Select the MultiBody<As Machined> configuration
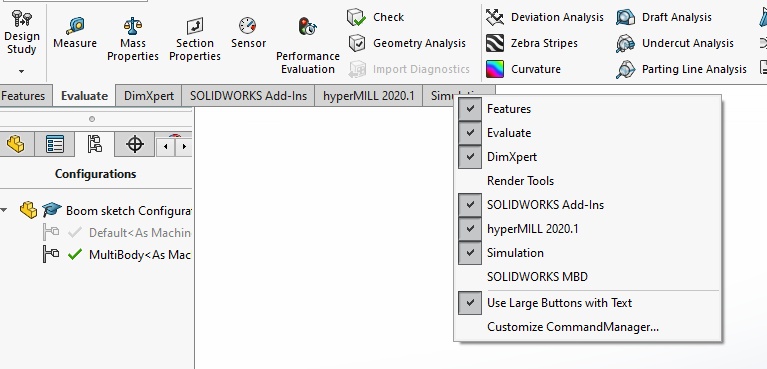Screen dimensions: 767x369 click(117, 254)
